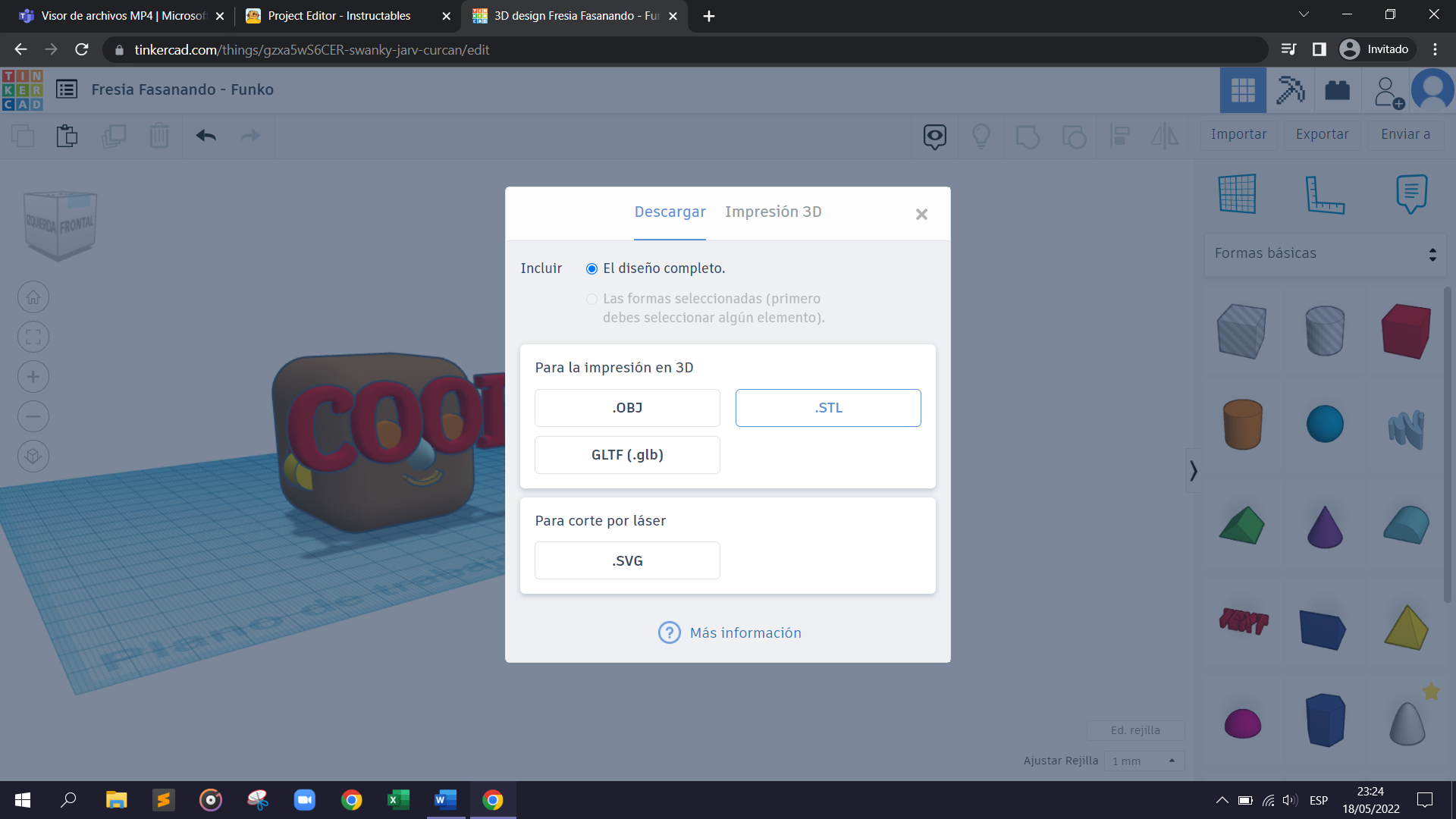This screenshot has height=819, width=1456.
Task: Select 'El diseño completo' radio button
Action: click(x=591, y=268)
